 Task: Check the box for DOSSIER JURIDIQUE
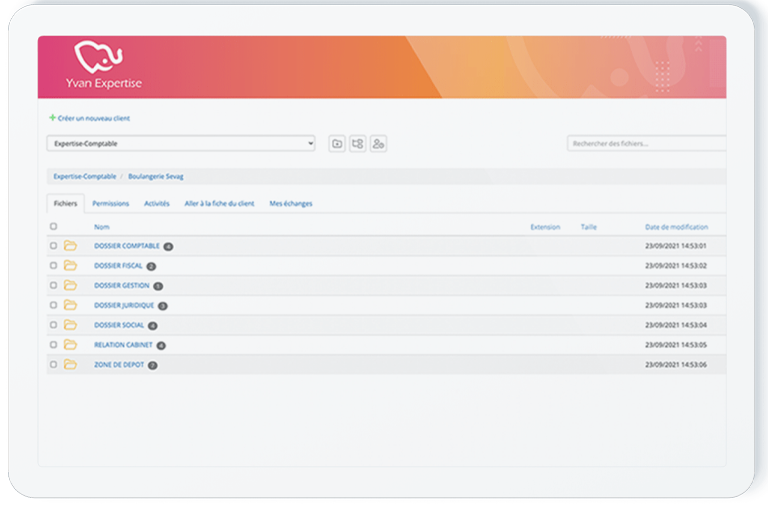click(53, 305)
